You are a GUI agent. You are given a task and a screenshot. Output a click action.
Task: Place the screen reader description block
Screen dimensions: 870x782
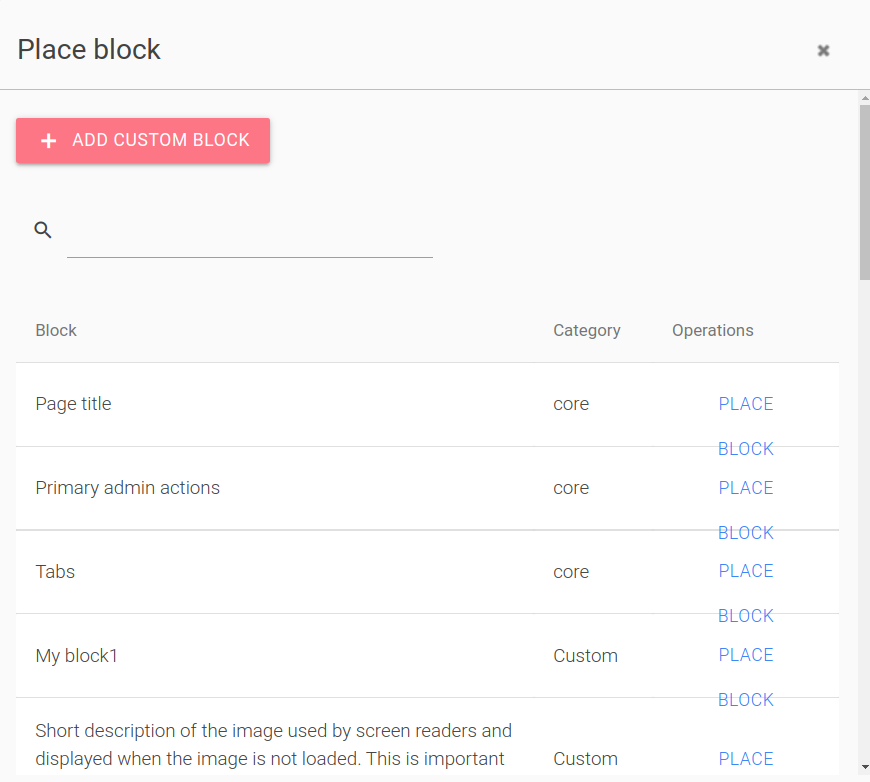click(745, 758)
